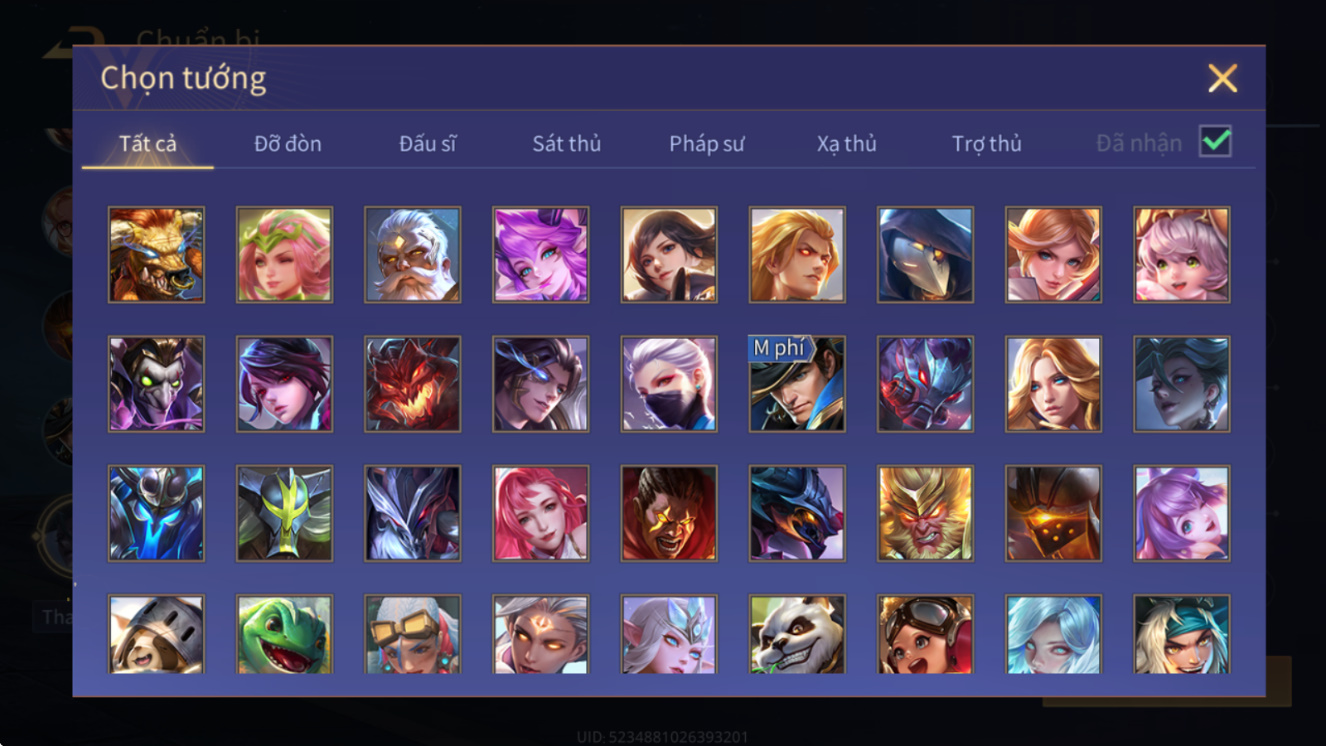Select the hooded plague-mask hero
1326x746 pixels.
(925, 255)
